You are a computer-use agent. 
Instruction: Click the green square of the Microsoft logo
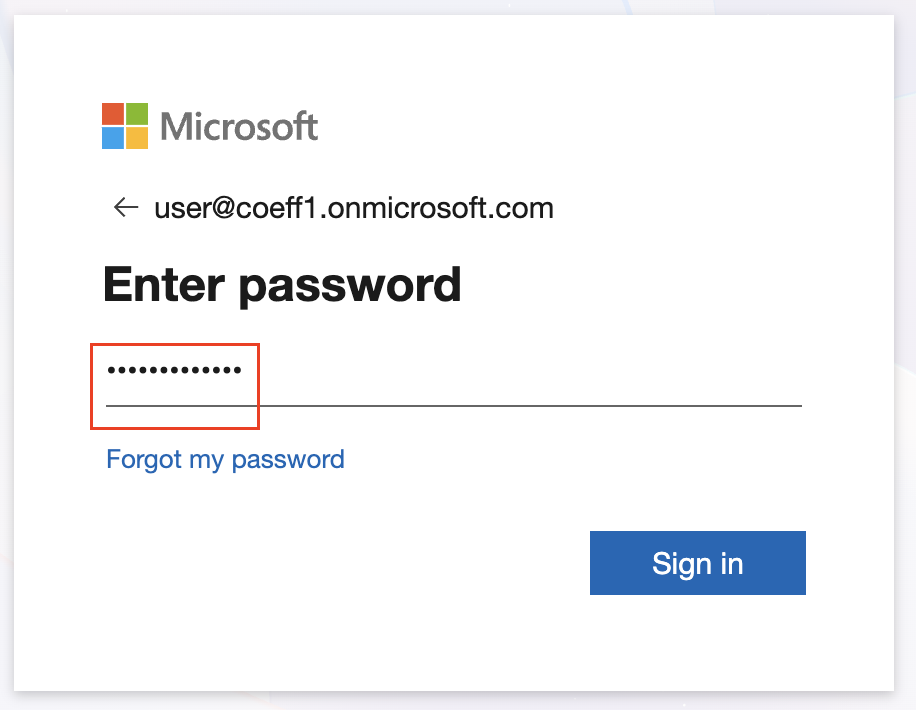(x=137, y=114)
